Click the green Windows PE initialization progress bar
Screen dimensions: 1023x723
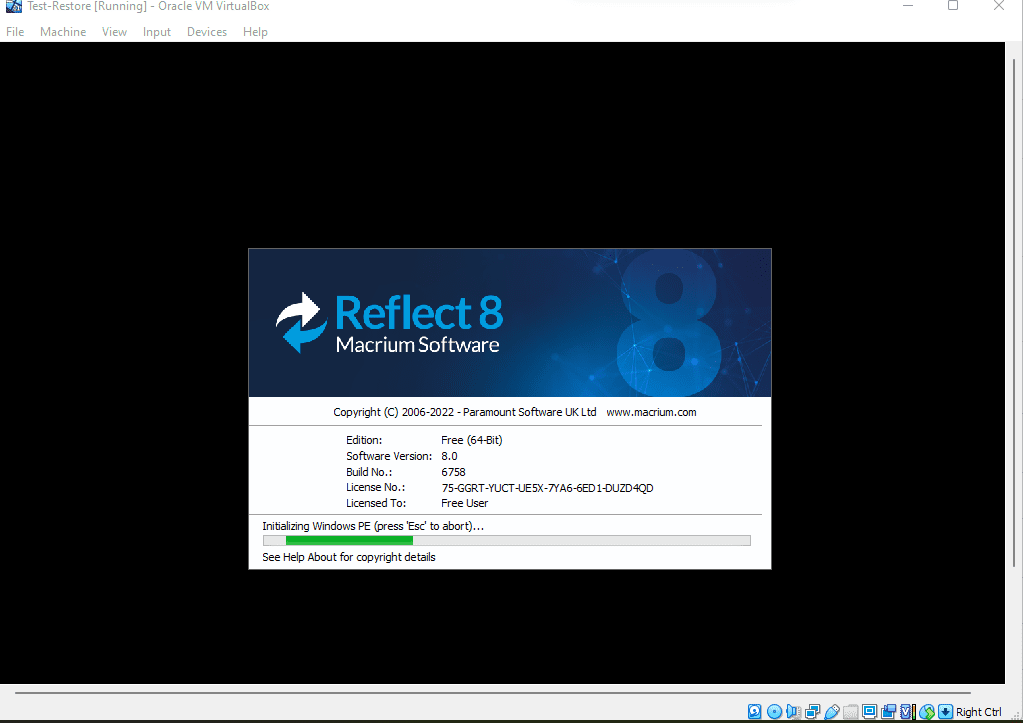(507, 540)
